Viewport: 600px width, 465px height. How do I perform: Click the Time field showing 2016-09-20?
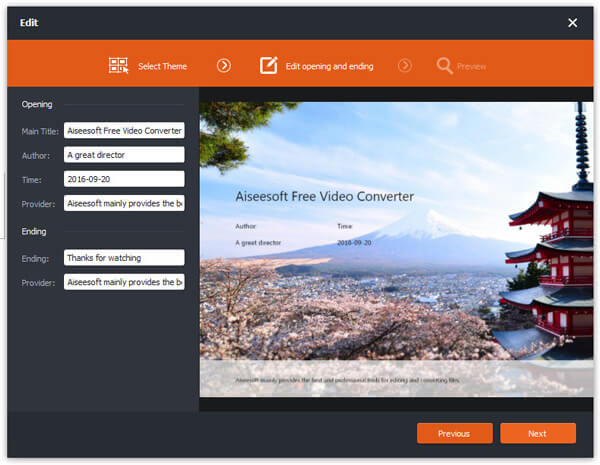(x=124, y=179)
